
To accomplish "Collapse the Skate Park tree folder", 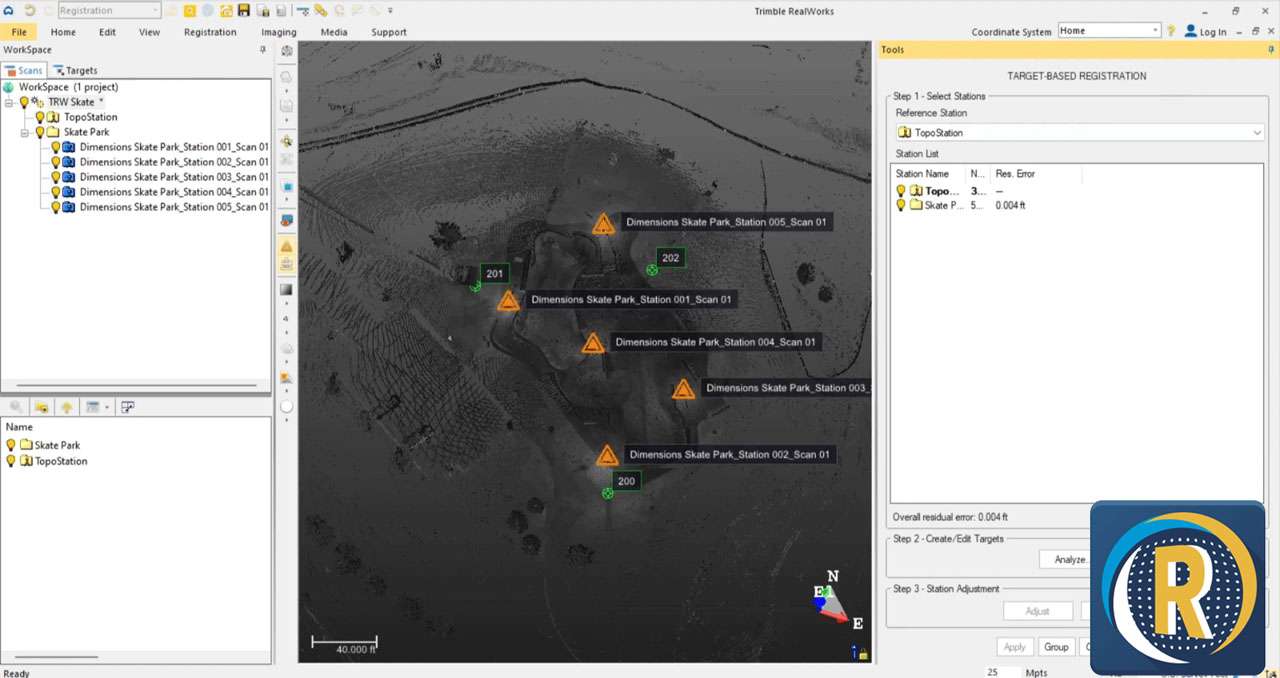I will click(x=24, y=132).
